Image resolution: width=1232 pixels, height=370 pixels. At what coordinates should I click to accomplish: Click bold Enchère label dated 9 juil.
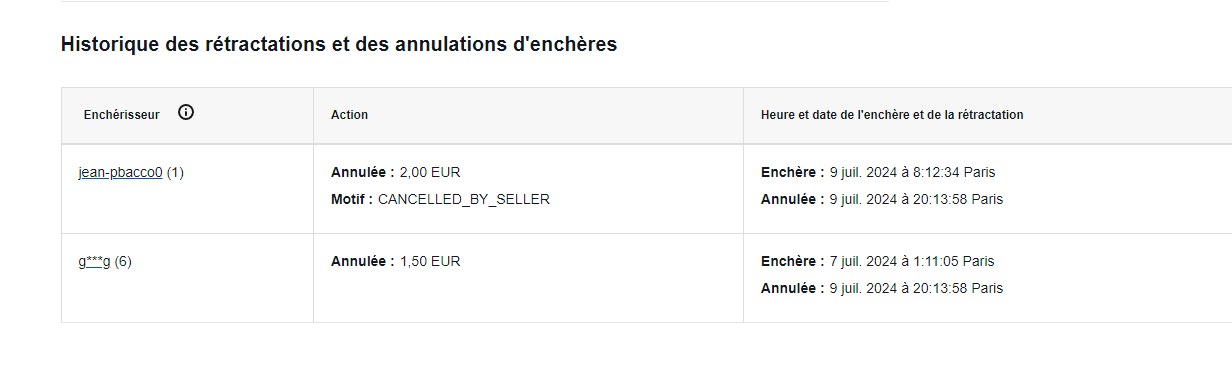[x=793, y=172]
